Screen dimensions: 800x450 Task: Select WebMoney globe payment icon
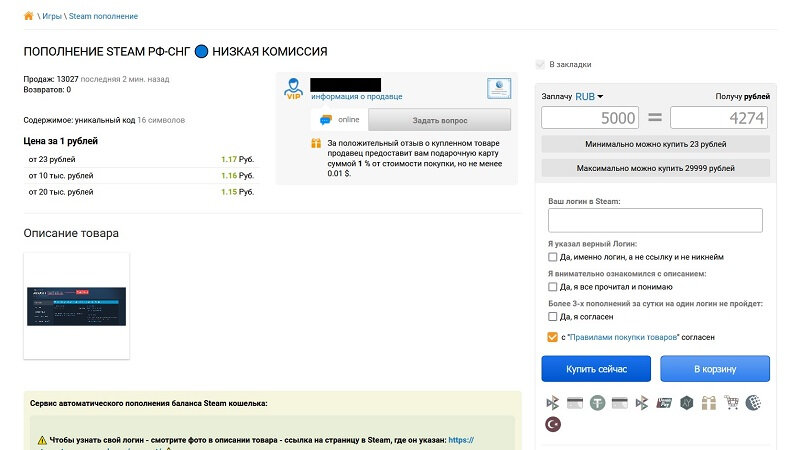pyautogui.click(x=753, y=403)
